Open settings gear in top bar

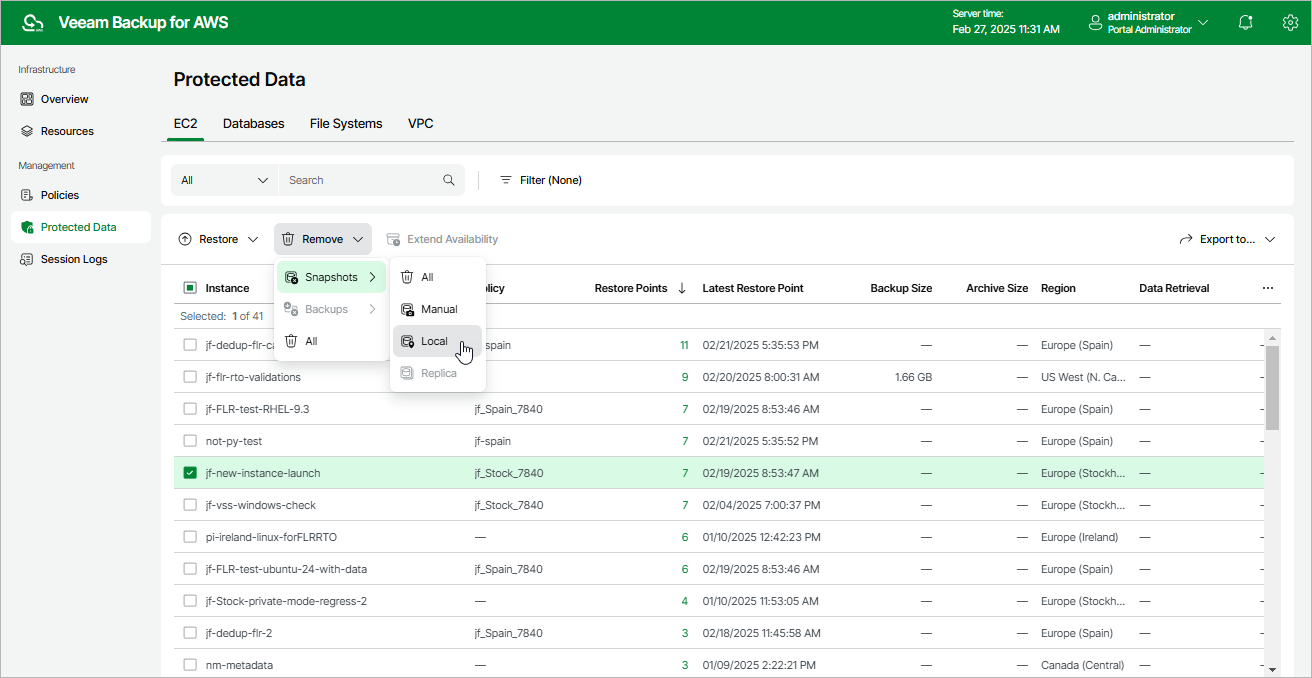(x=1290, y=23)
